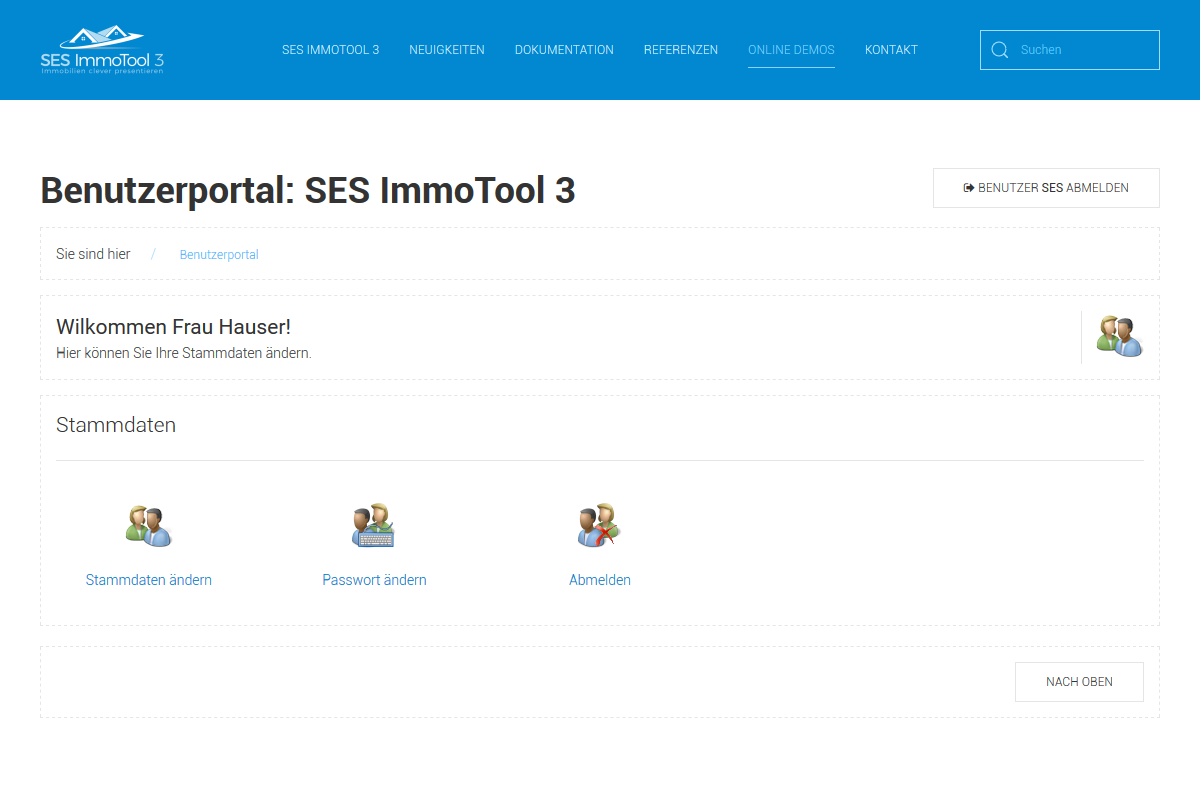
Task: Open the DOKUMENTATION menu item
Action: click(564, 50)
